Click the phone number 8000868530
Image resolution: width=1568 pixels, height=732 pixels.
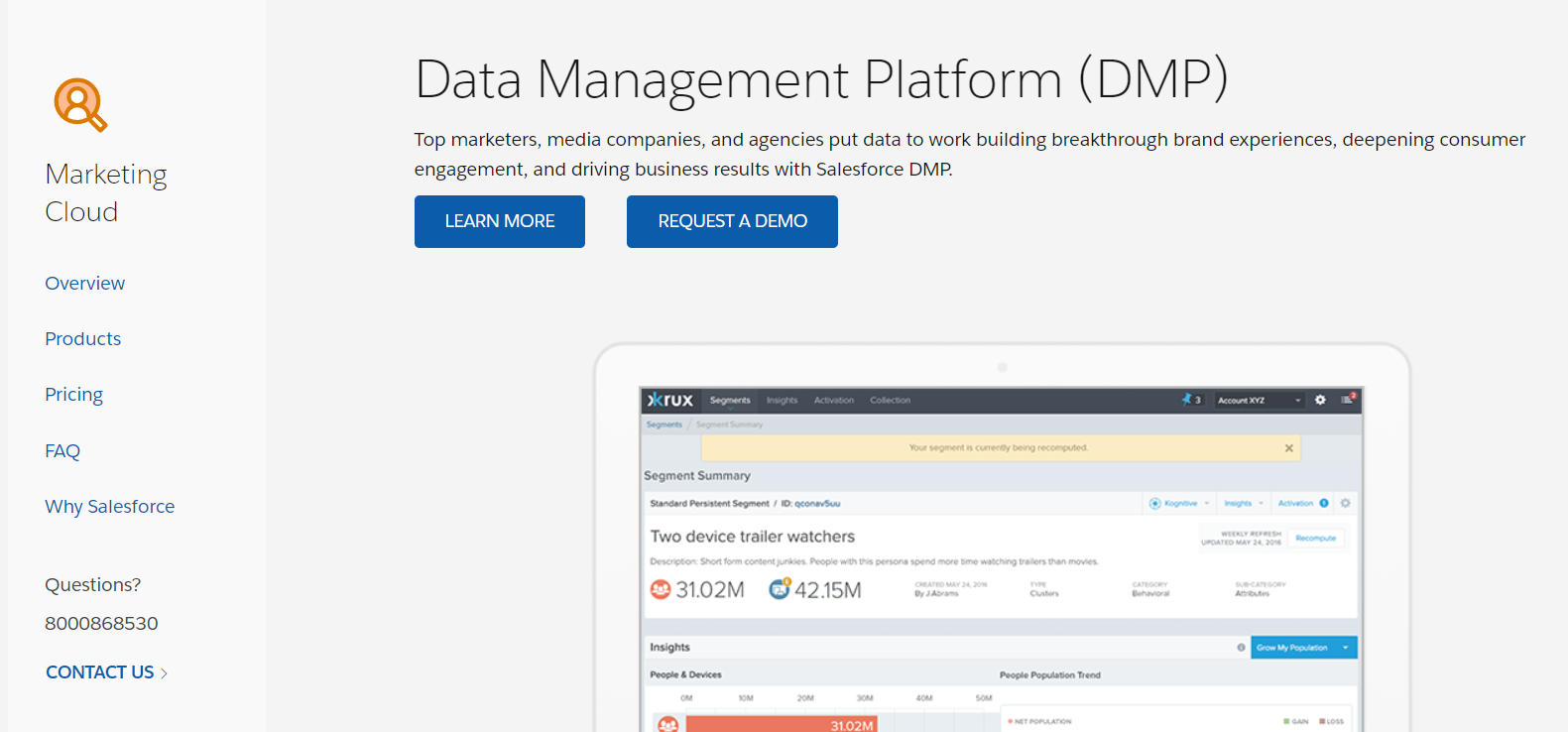click(x=101, y=624)
